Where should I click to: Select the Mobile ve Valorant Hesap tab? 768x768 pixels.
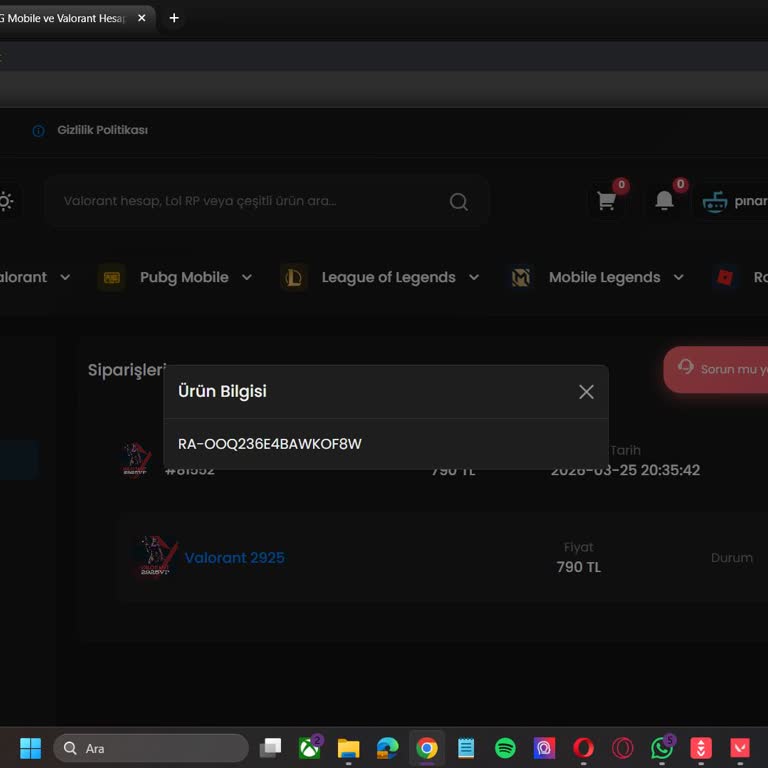[64, 18]
